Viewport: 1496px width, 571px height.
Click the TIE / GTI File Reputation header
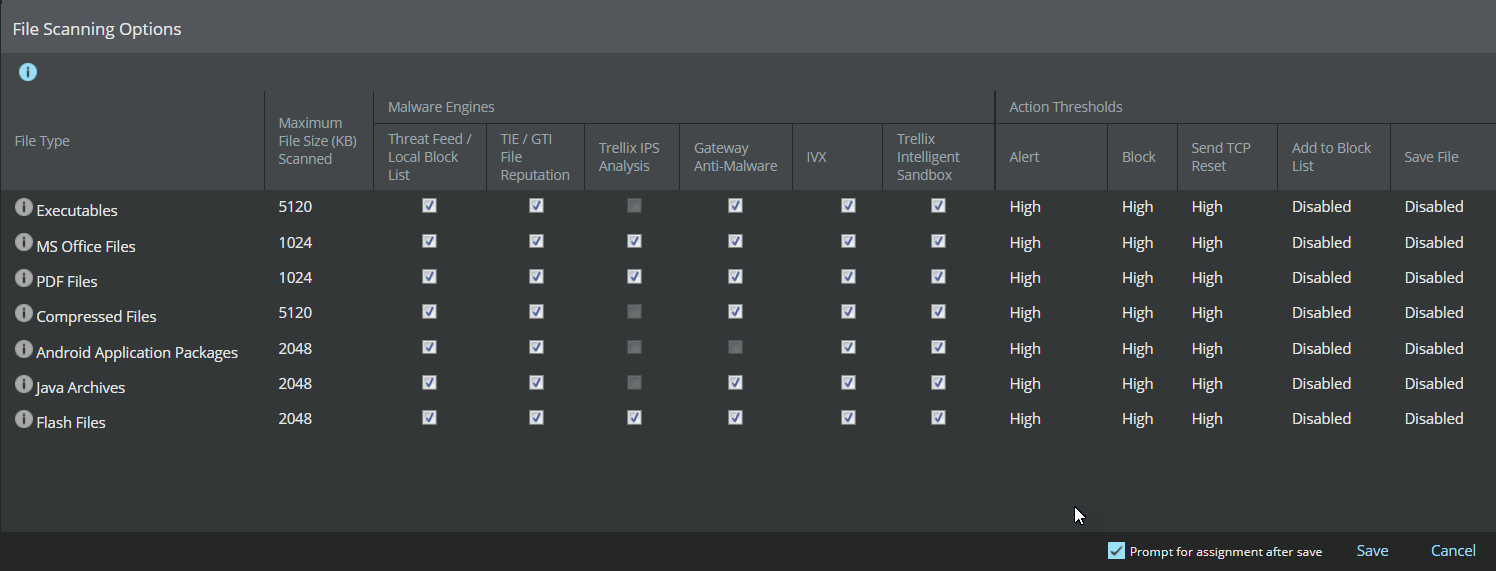535,157
